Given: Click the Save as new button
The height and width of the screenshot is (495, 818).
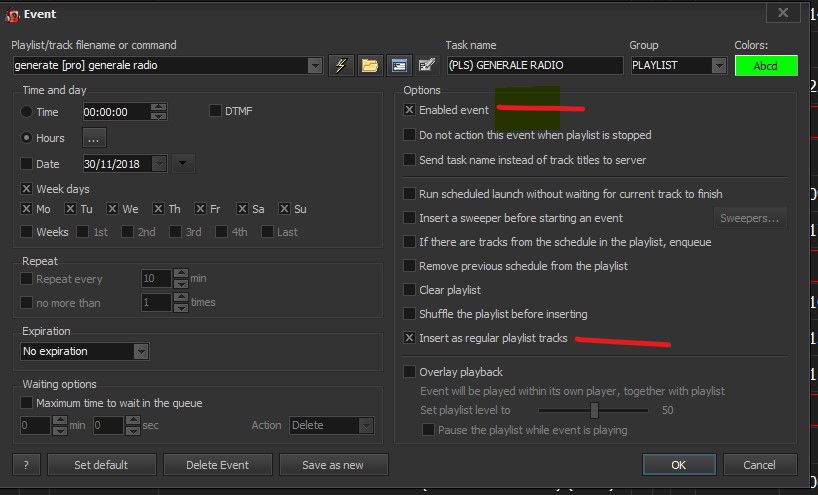Looking at the screenshot, I should coord(333,465).
